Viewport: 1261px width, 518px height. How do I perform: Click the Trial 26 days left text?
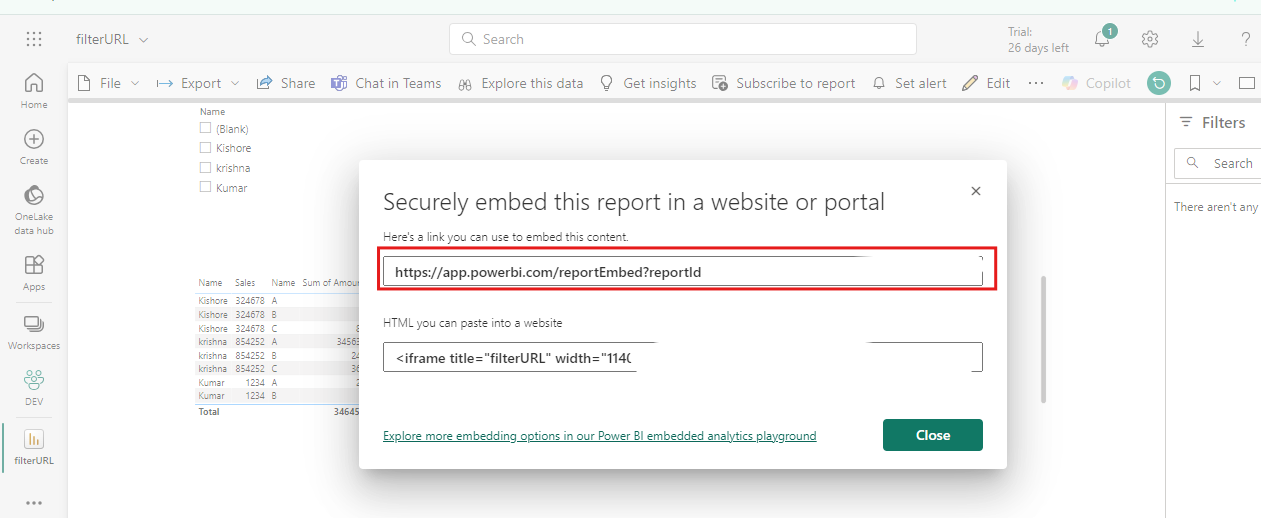pos(1038,40)
